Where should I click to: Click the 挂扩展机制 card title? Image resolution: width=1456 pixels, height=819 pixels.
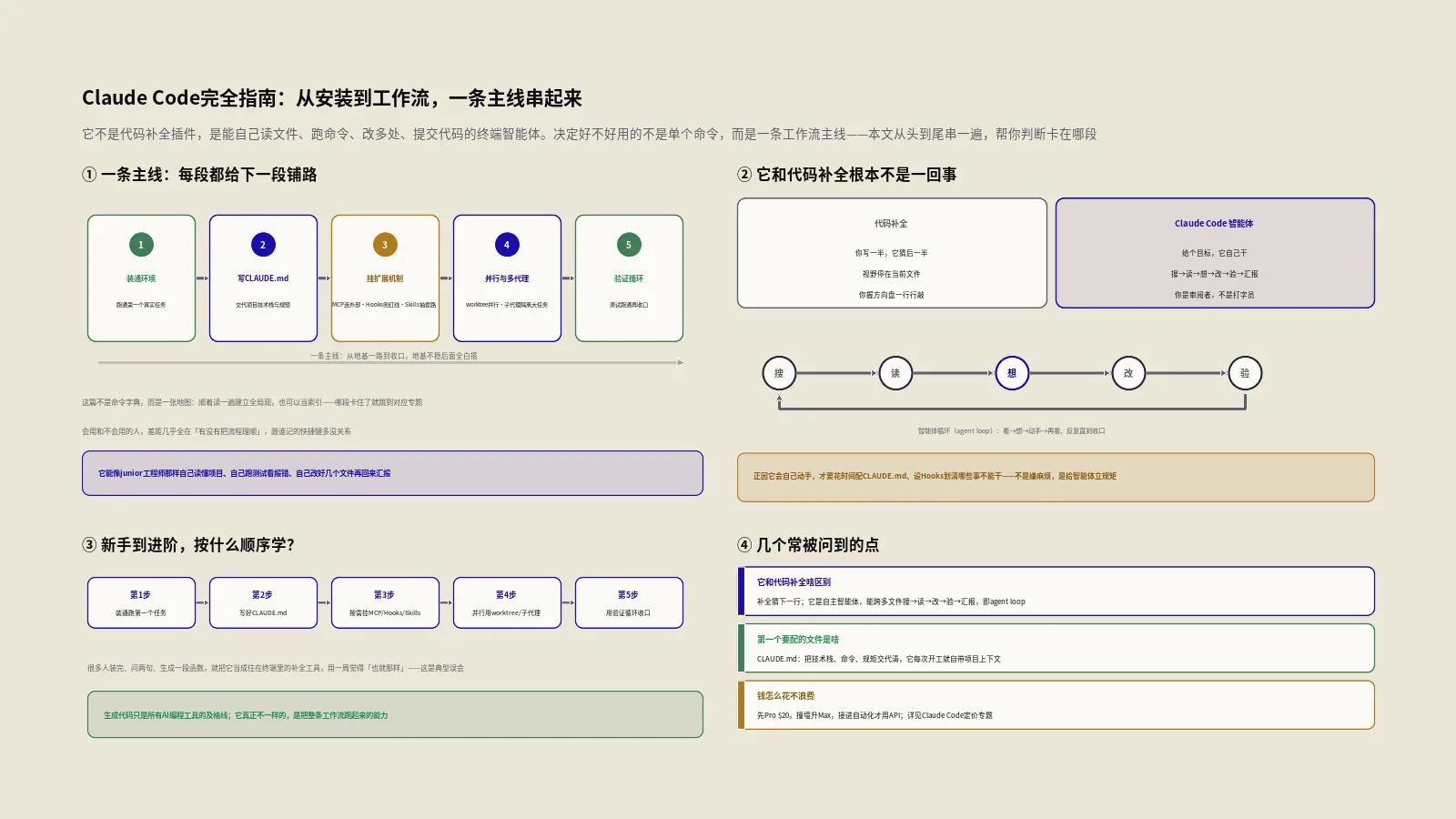(x=385, y=278)
